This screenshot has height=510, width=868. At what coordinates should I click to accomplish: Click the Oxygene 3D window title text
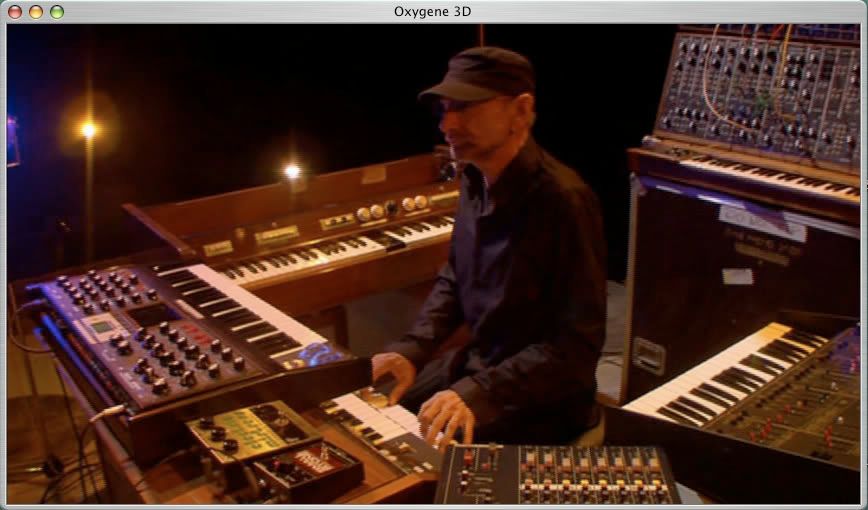coord(433,11)
